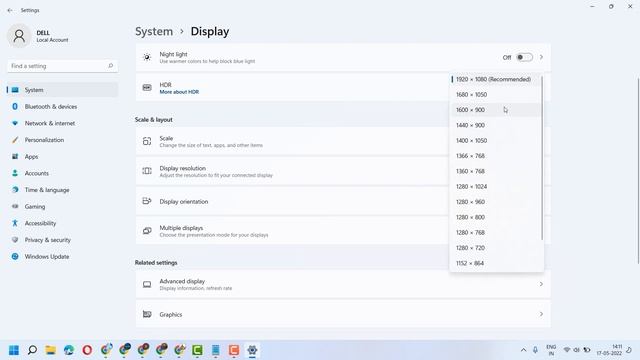
Task: Pick 1400 × 1050 resolution
Action: pyautogui.click(x=496, y=140)
